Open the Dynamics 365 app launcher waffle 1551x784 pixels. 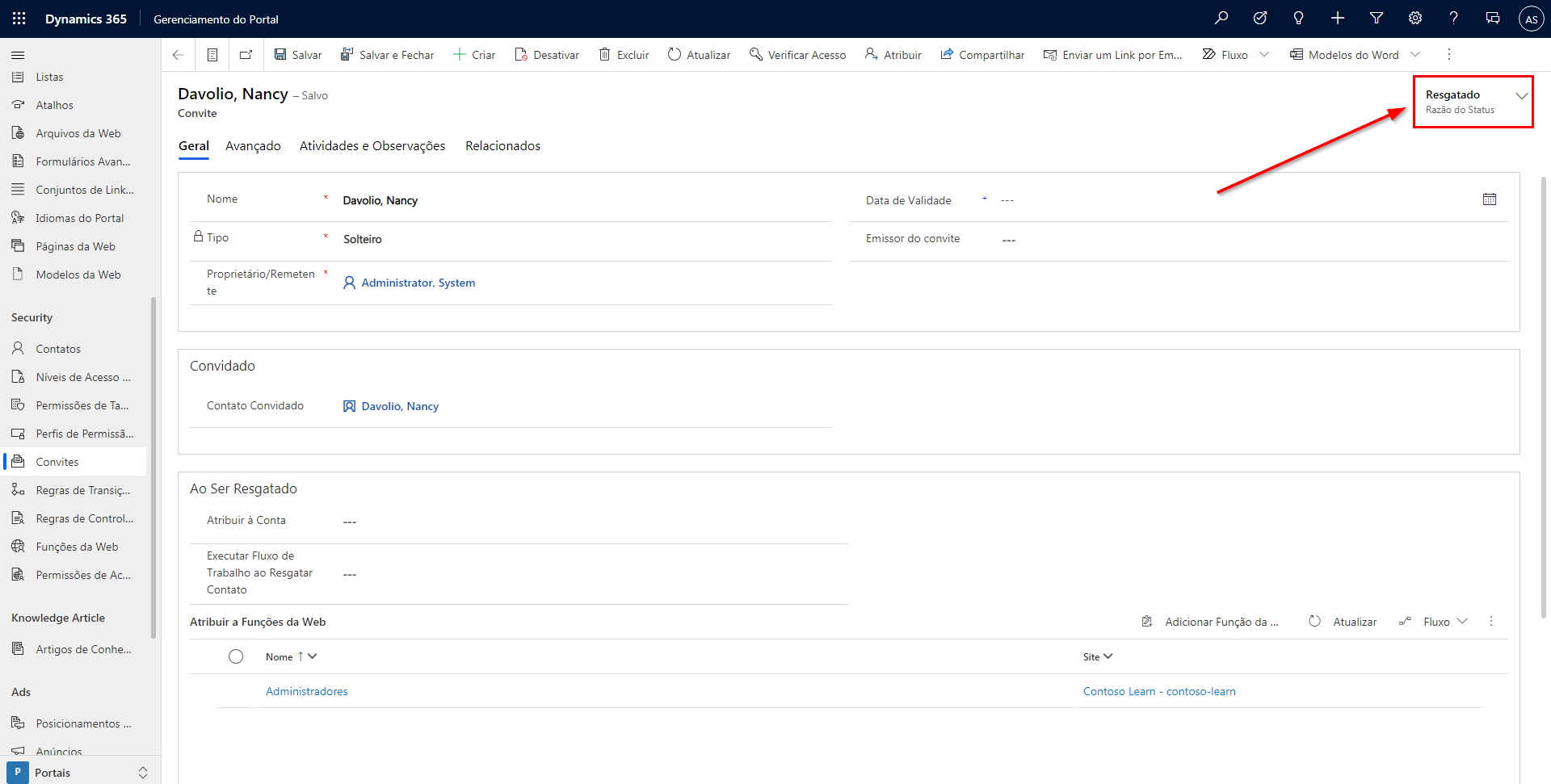[x=19, y=19]
